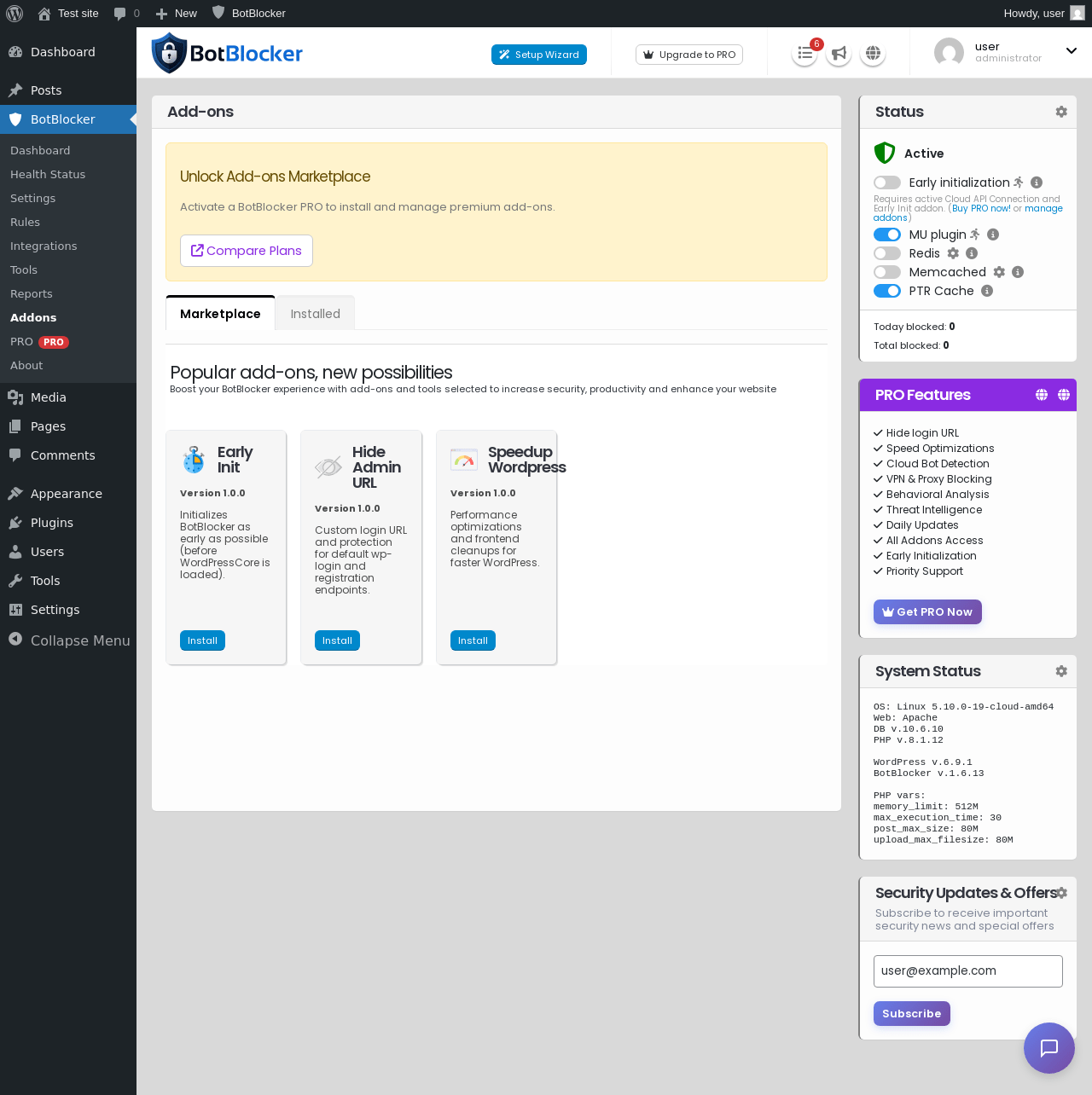Disable the MU plugin toggle
Viewport: 1092px width, 1095px height.
(887, 235)
